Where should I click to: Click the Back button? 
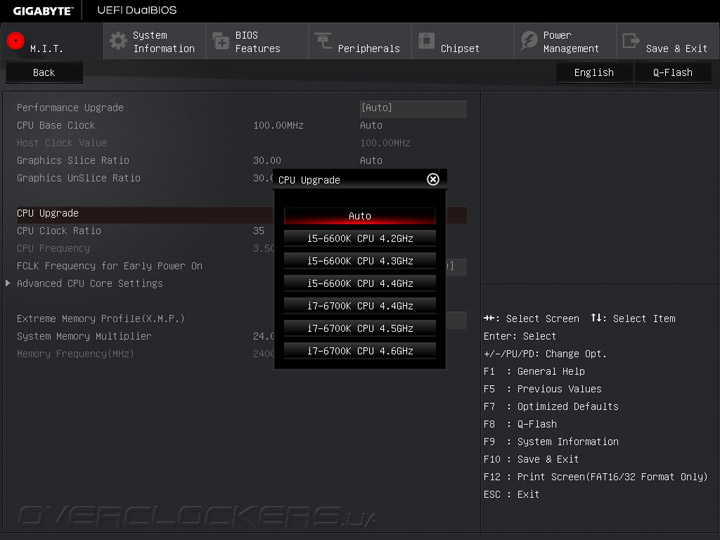pos(44,73)
